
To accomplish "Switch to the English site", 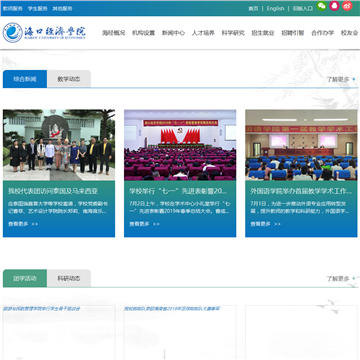I will click(275, 9).
